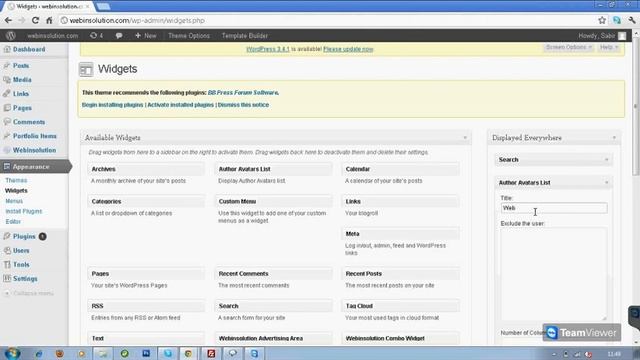Click the Exclude the user text area
This screenshot has height=360, width=640.
(x=553, y=274)
